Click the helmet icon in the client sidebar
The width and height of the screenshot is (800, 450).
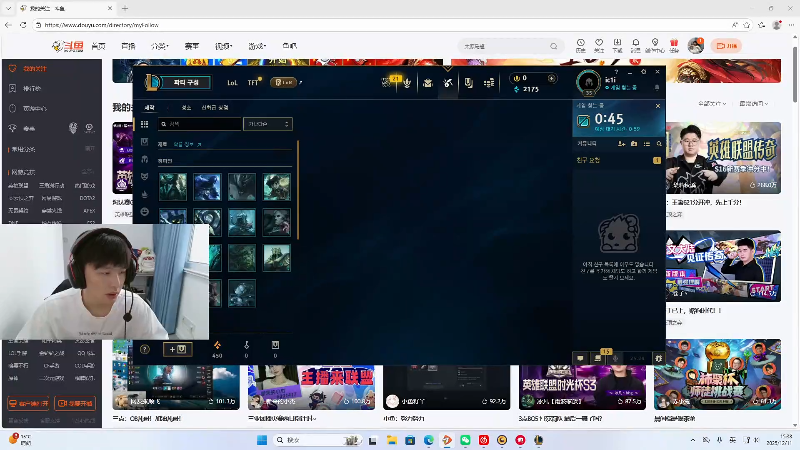pos(145,159)
